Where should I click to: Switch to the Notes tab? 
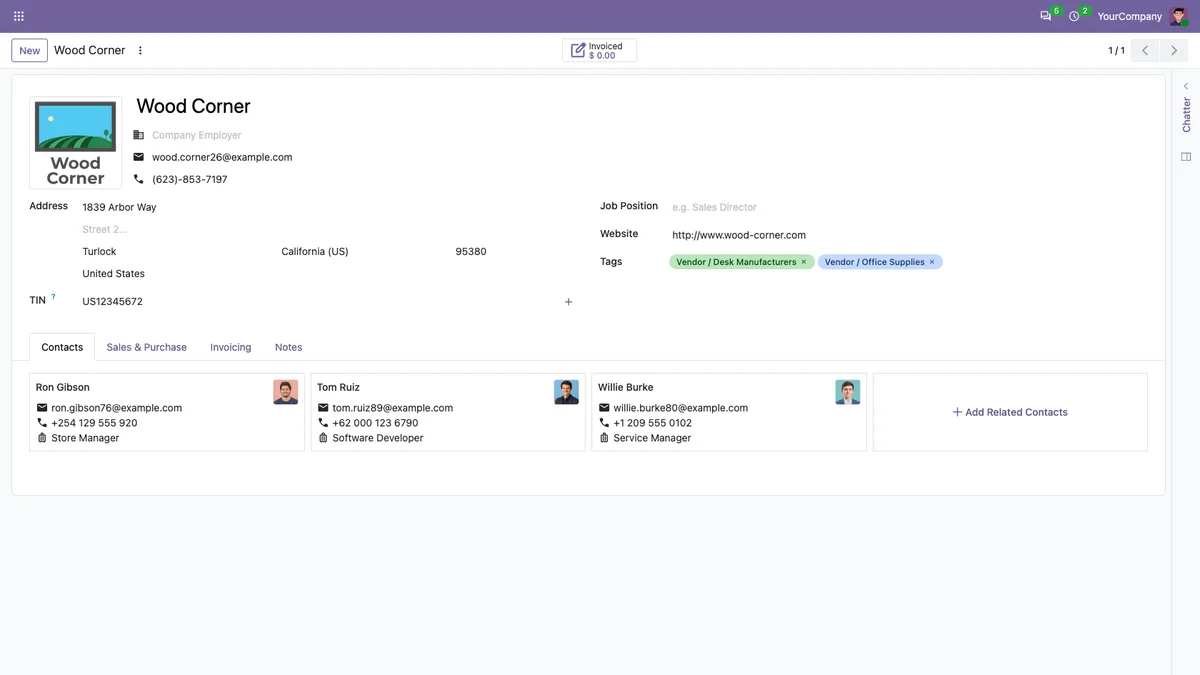(x=289, y=347)
